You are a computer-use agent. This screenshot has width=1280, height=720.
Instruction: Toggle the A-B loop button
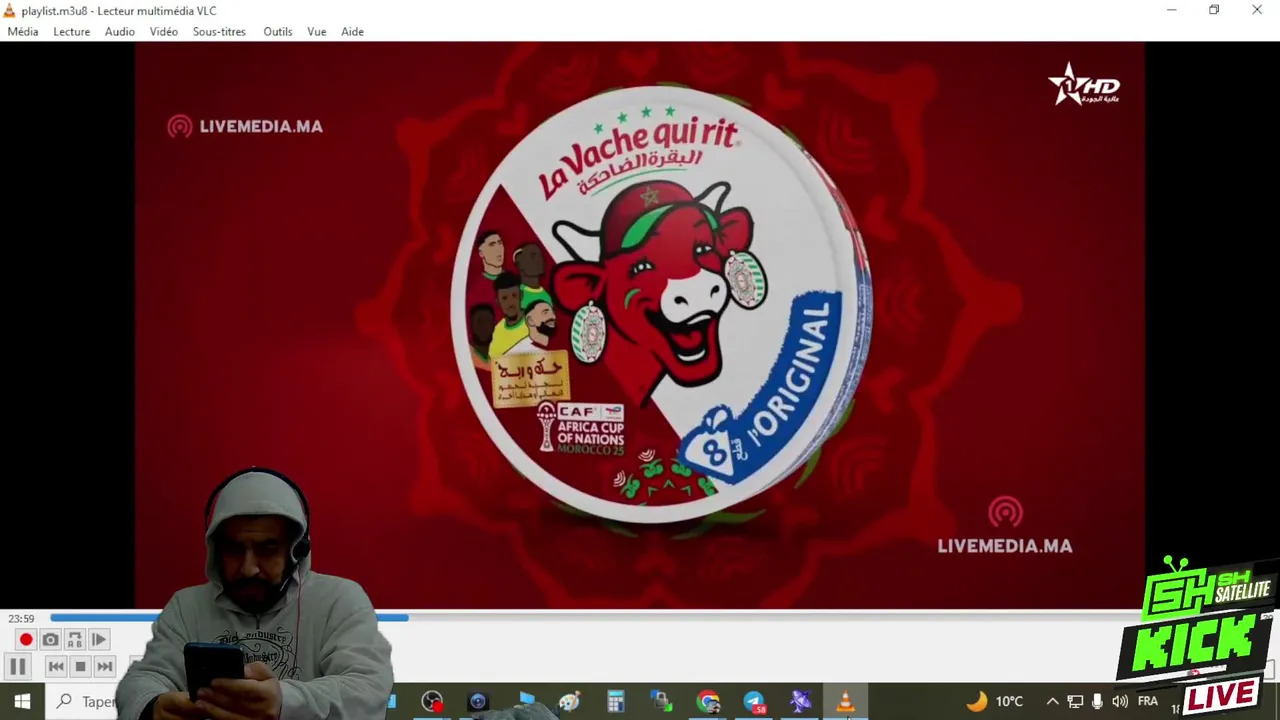pyautogui.click(x=74, y=640)
